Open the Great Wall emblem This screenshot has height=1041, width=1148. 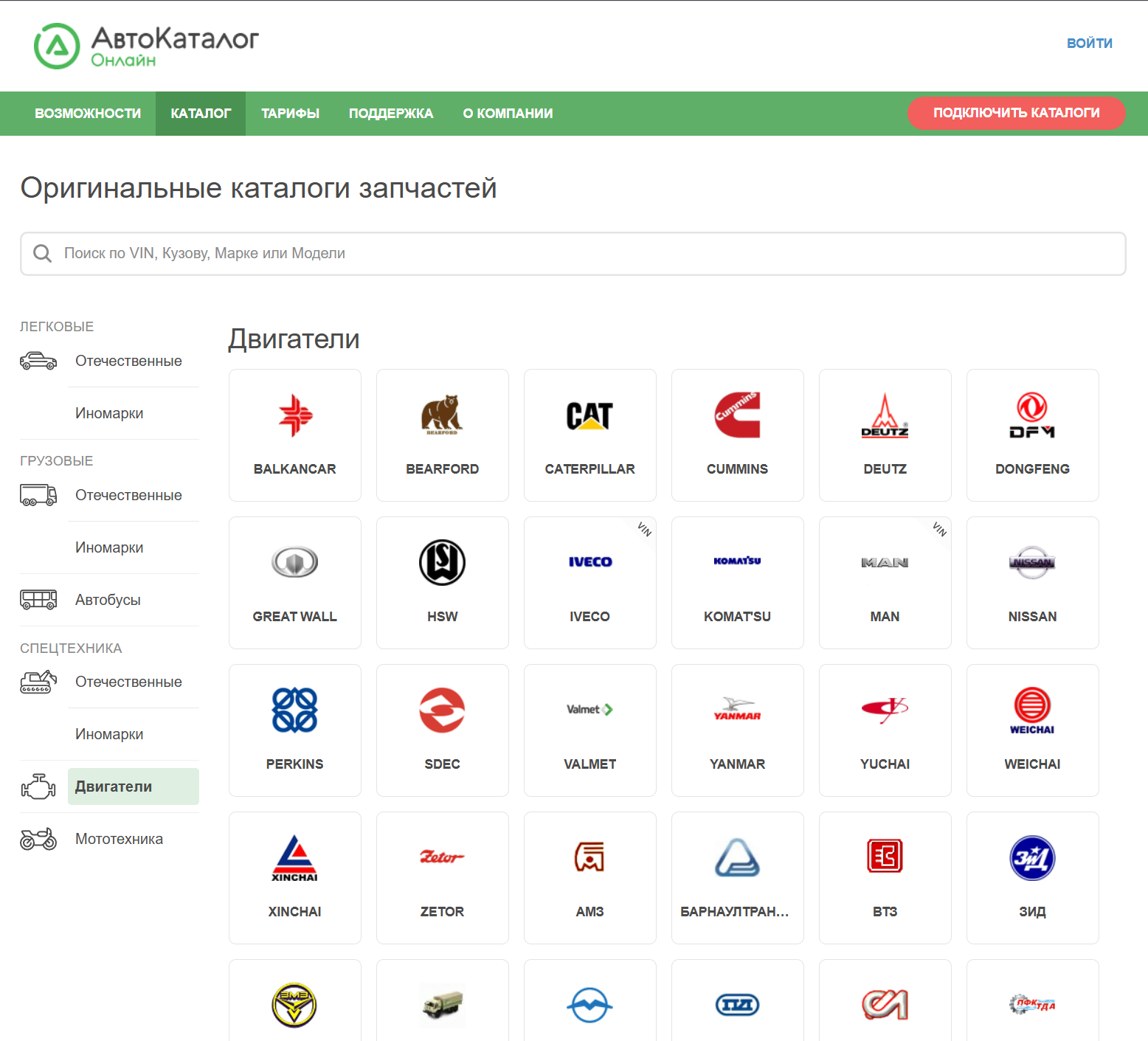point(295,562)
